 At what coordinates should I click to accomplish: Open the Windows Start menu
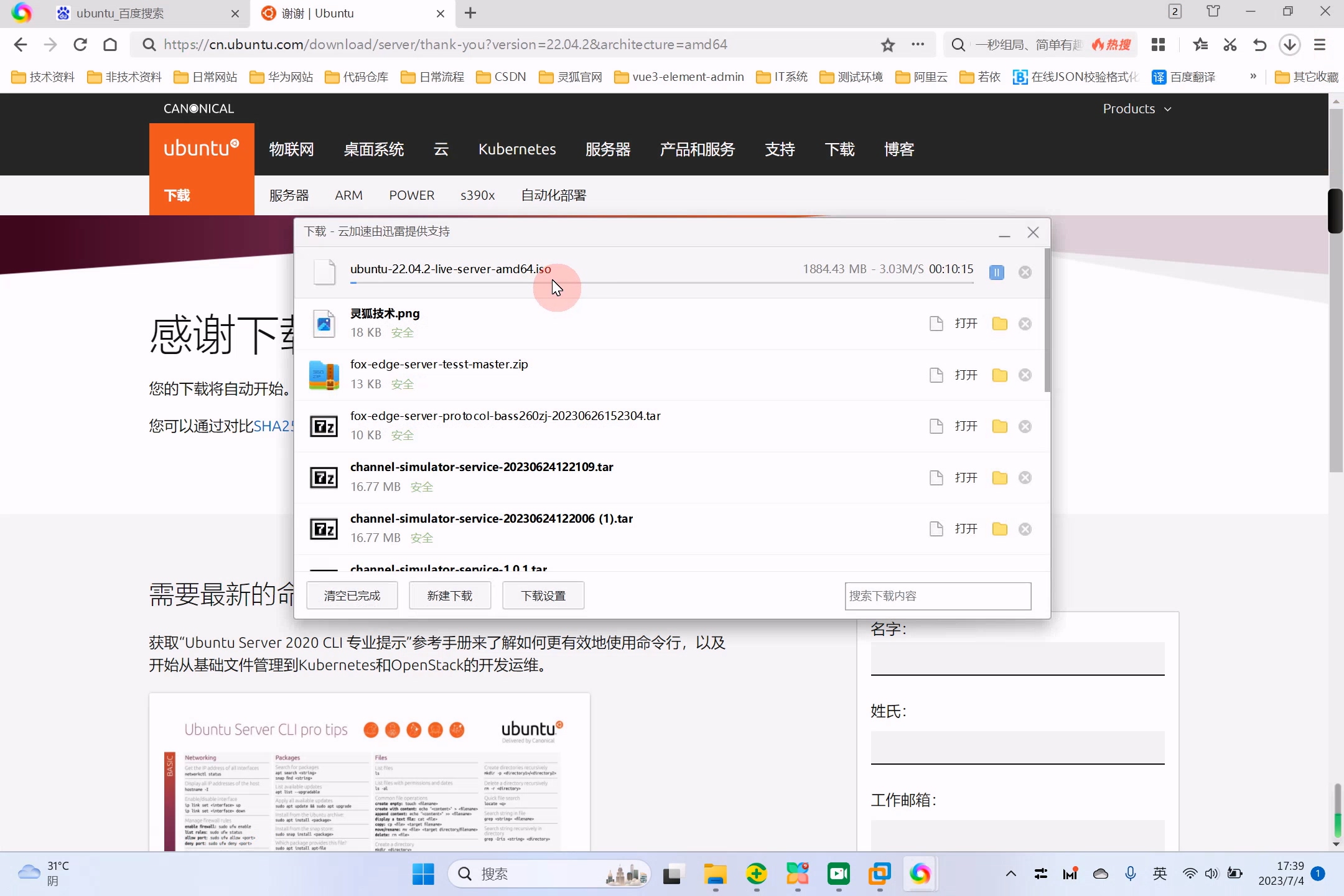[x=423, y=874]
